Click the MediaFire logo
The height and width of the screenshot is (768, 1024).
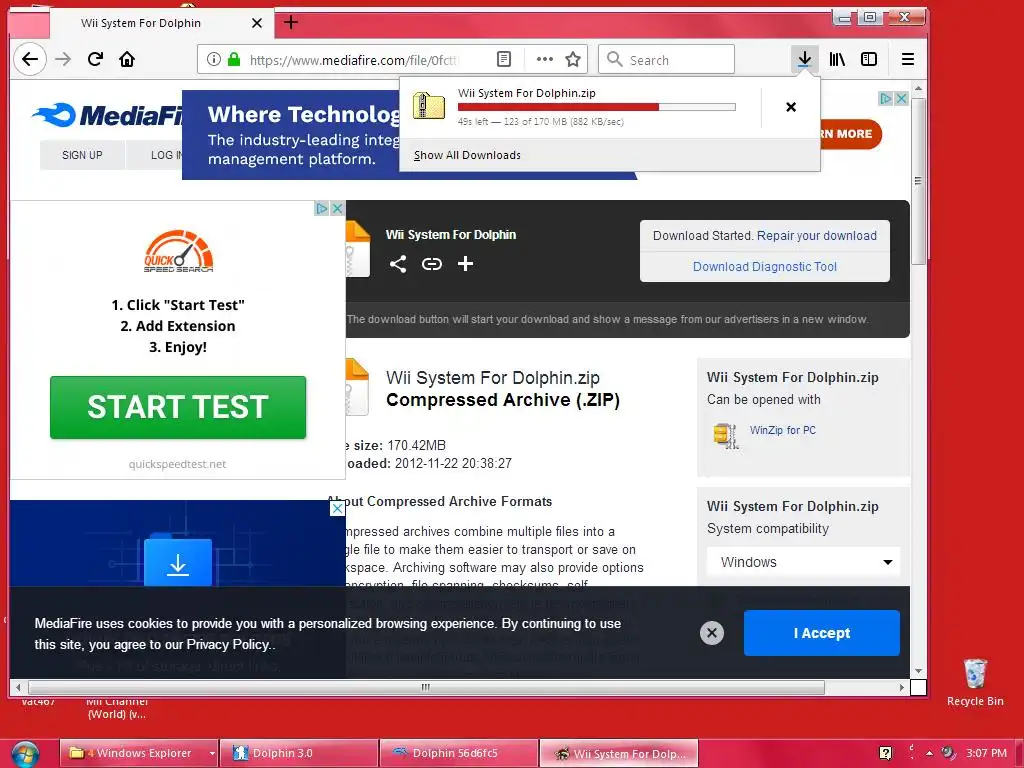(x=108, y=115)
